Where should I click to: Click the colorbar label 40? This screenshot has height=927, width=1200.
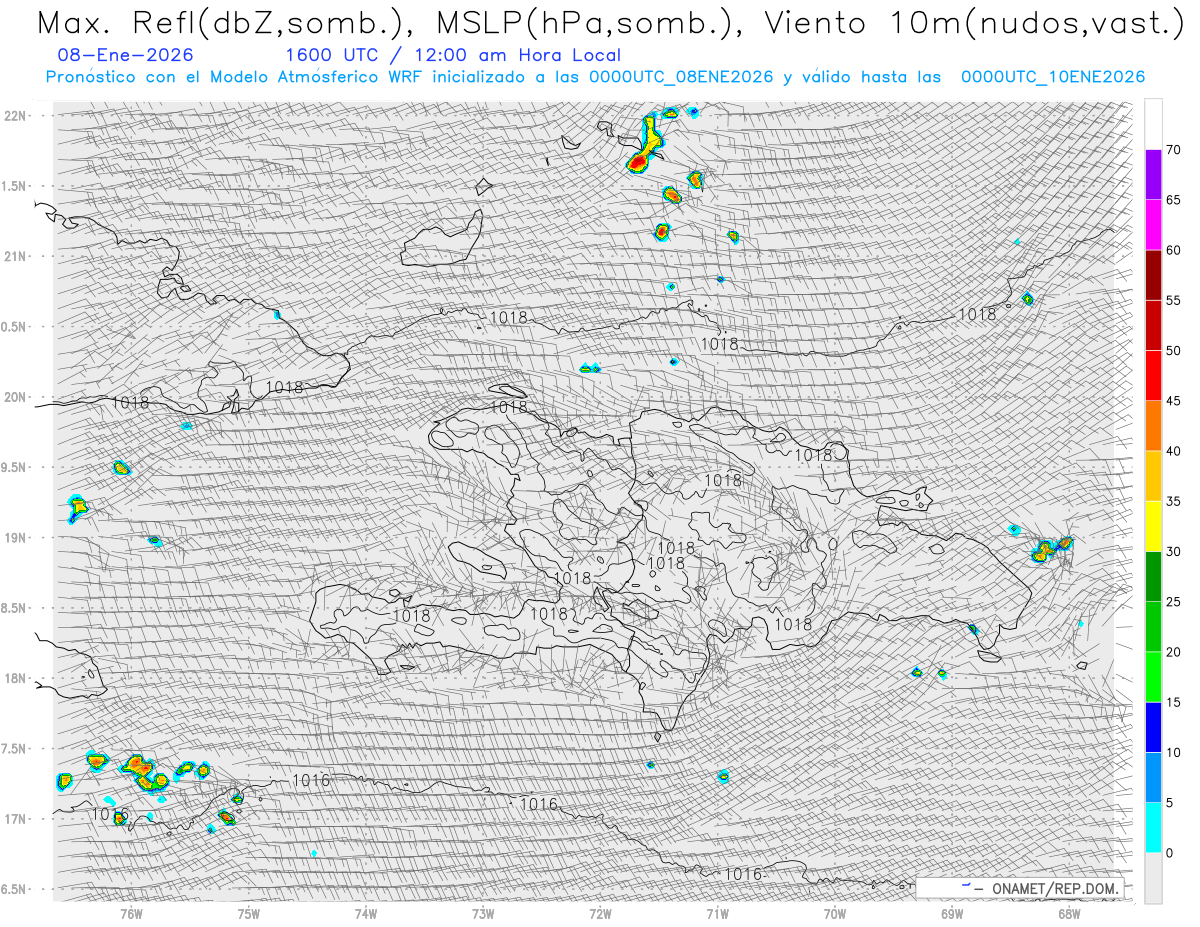pyautogui.click(x=1173, y=451)
